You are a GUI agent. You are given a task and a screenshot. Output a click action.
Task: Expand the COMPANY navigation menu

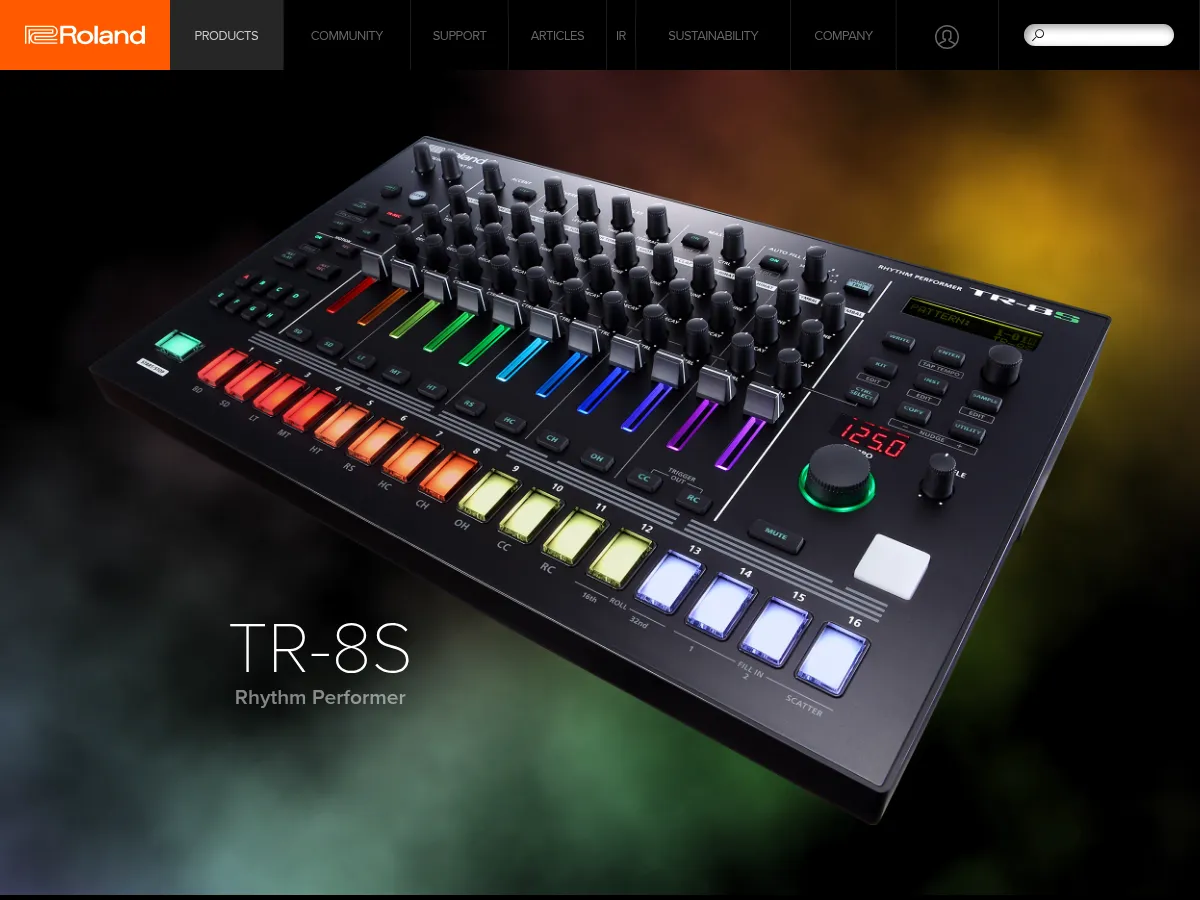click(x=843, y=35)
